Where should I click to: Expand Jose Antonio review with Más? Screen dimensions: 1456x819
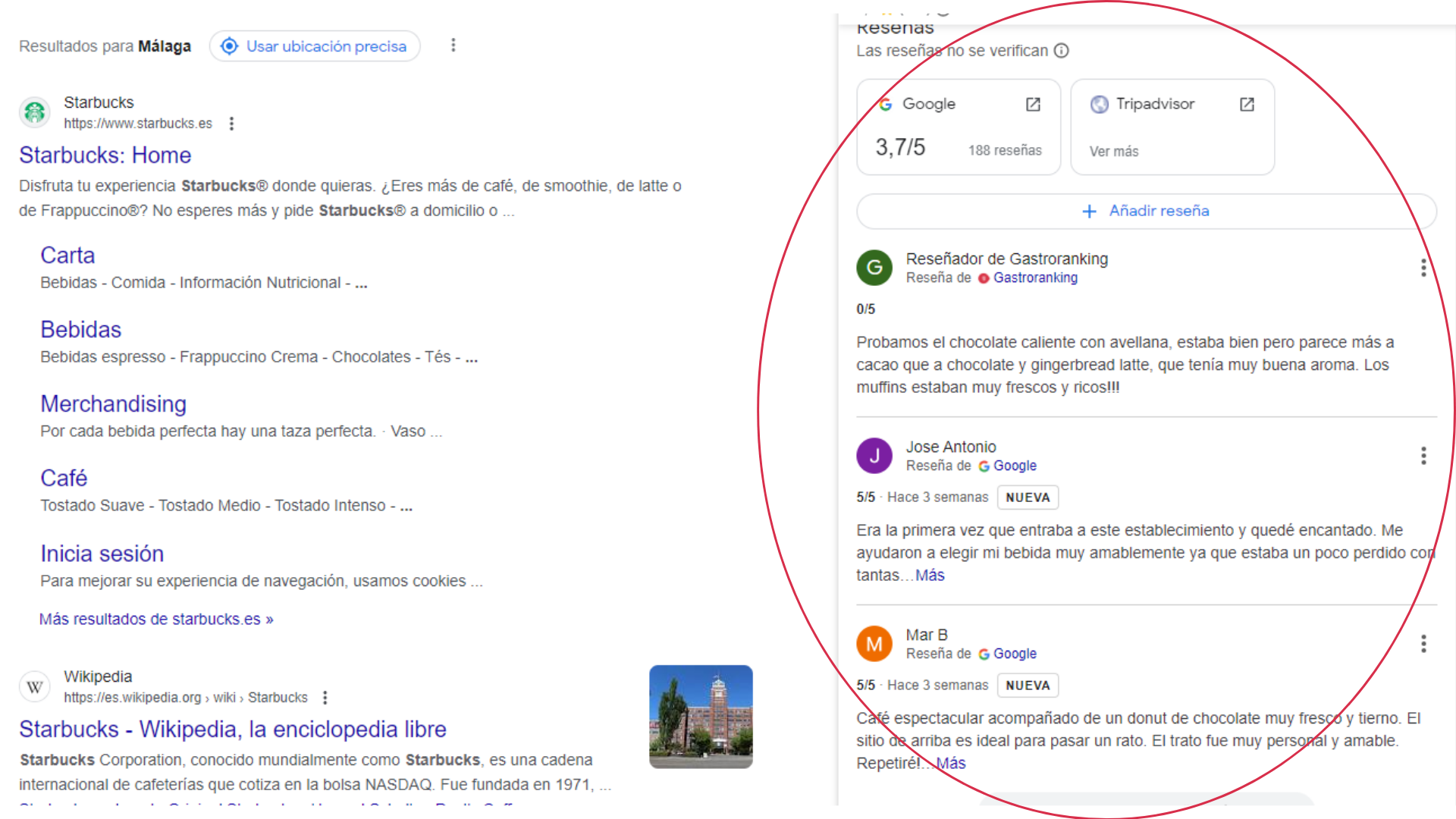(x=930, y=575)
